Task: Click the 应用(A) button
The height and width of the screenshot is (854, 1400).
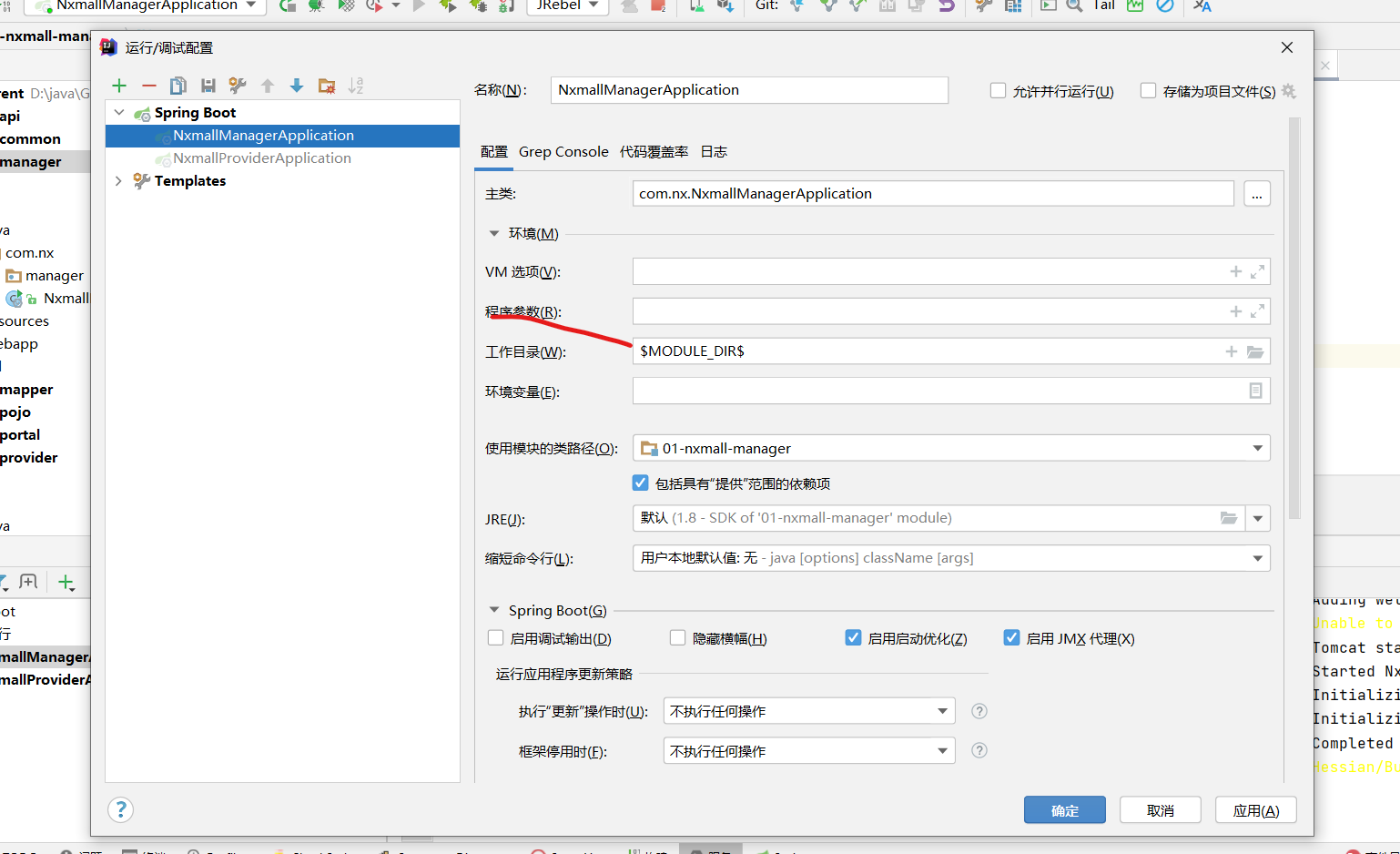Action: click(1256, 810)
